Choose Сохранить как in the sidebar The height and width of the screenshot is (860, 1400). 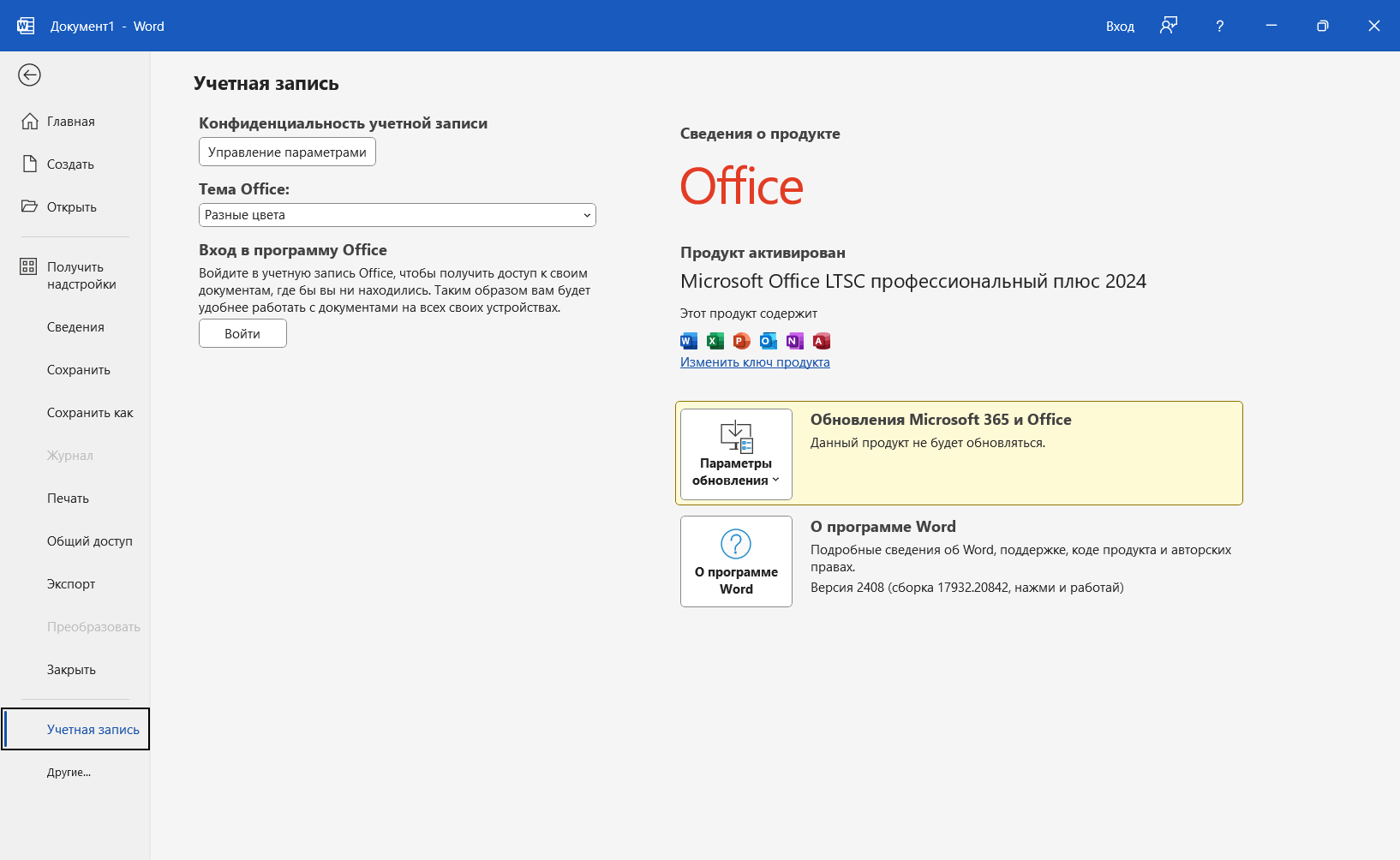(75, 413)
